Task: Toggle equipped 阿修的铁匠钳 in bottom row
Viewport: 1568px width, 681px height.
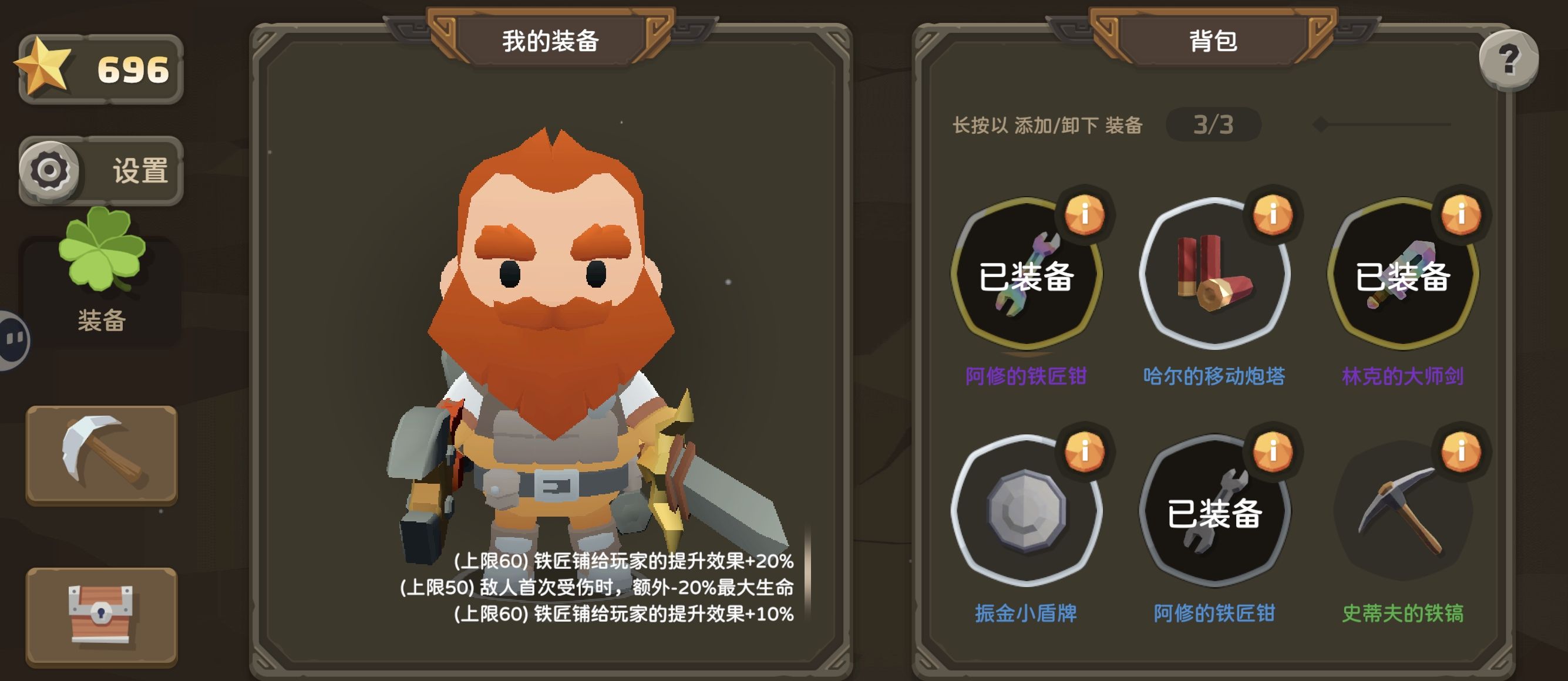Action: (x=1214, y=511)
